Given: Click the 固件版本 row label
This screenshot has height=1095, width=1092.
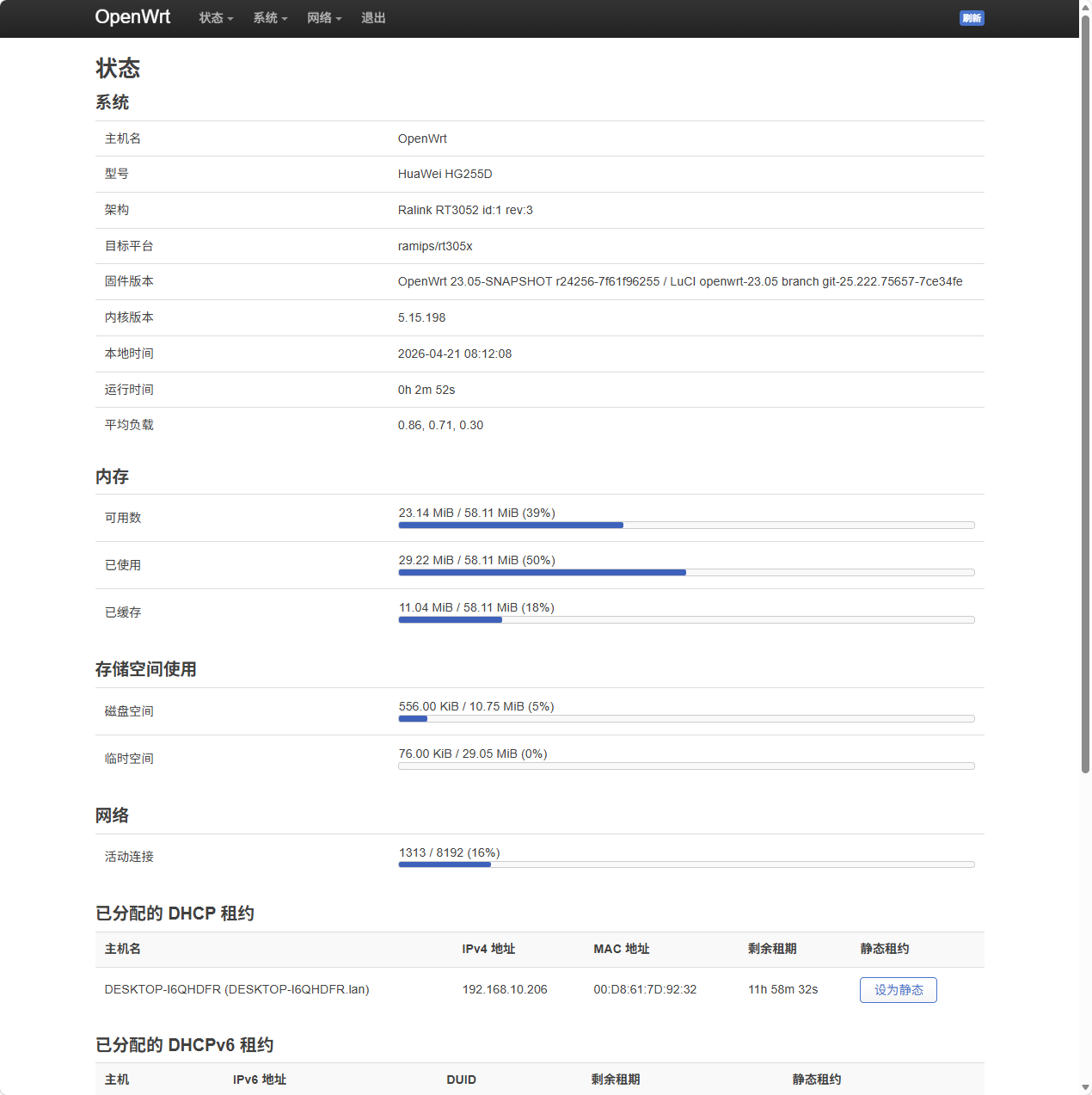Looking at the screenshot, I should (129, 281).
